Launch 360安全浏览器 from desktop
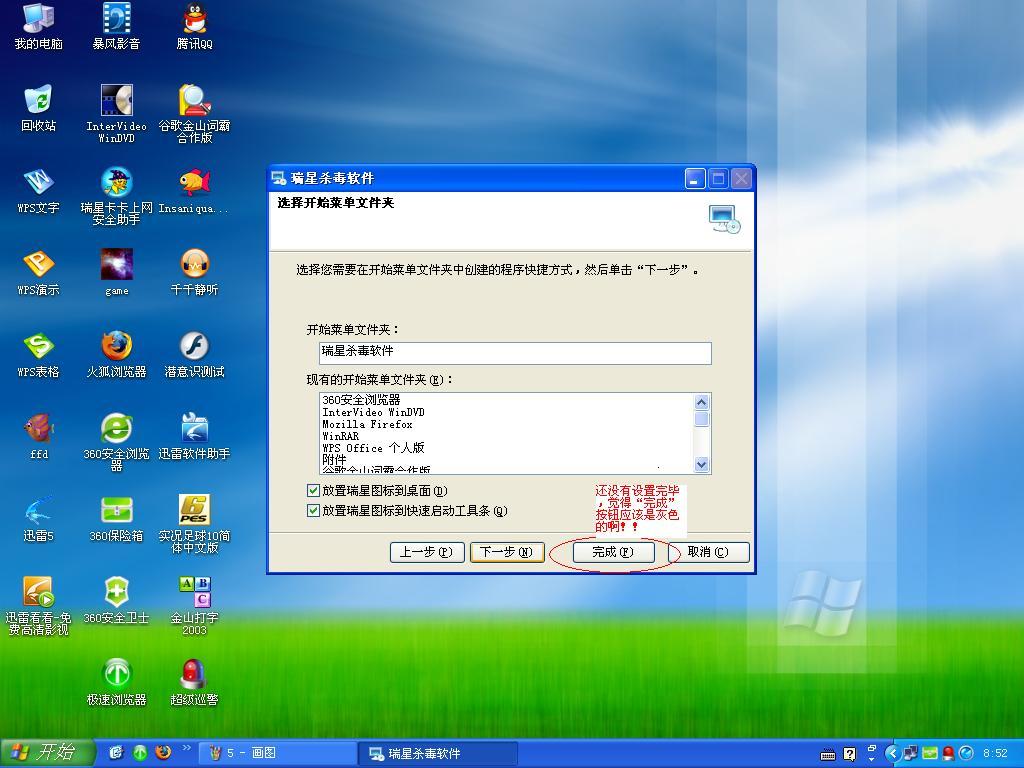This screenshot has width=1024, height=768. pos(116,442)
